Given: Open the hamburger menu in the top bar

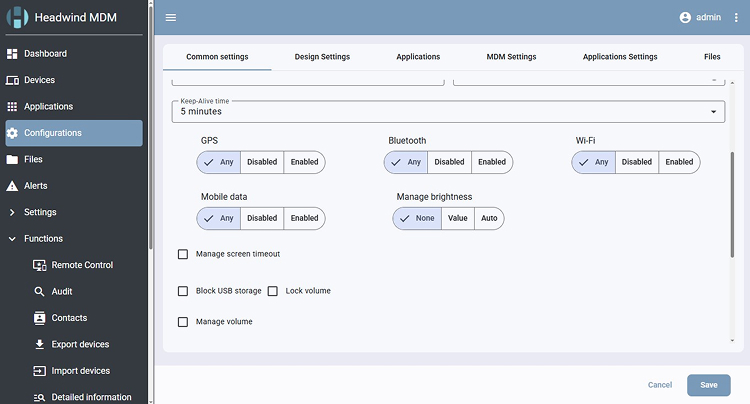Looking at the screenshot, I should click(x=171, y=17).
